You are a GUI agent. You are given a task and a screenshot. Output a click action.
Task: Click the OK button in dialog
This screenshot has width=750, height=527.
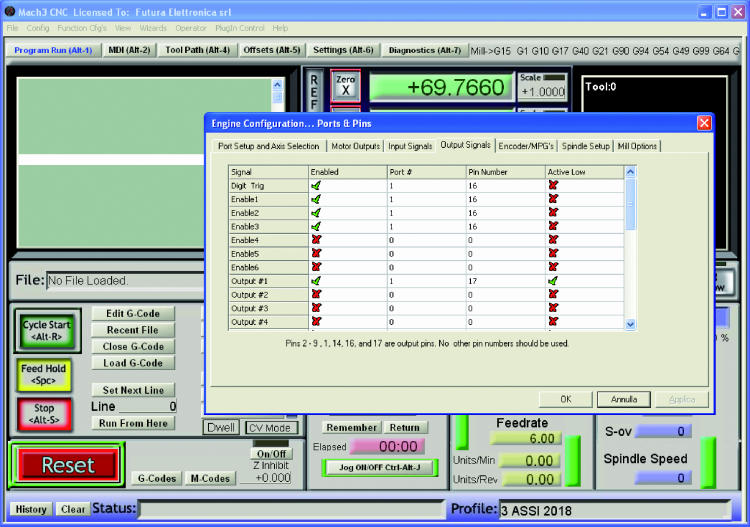(566, 399)
